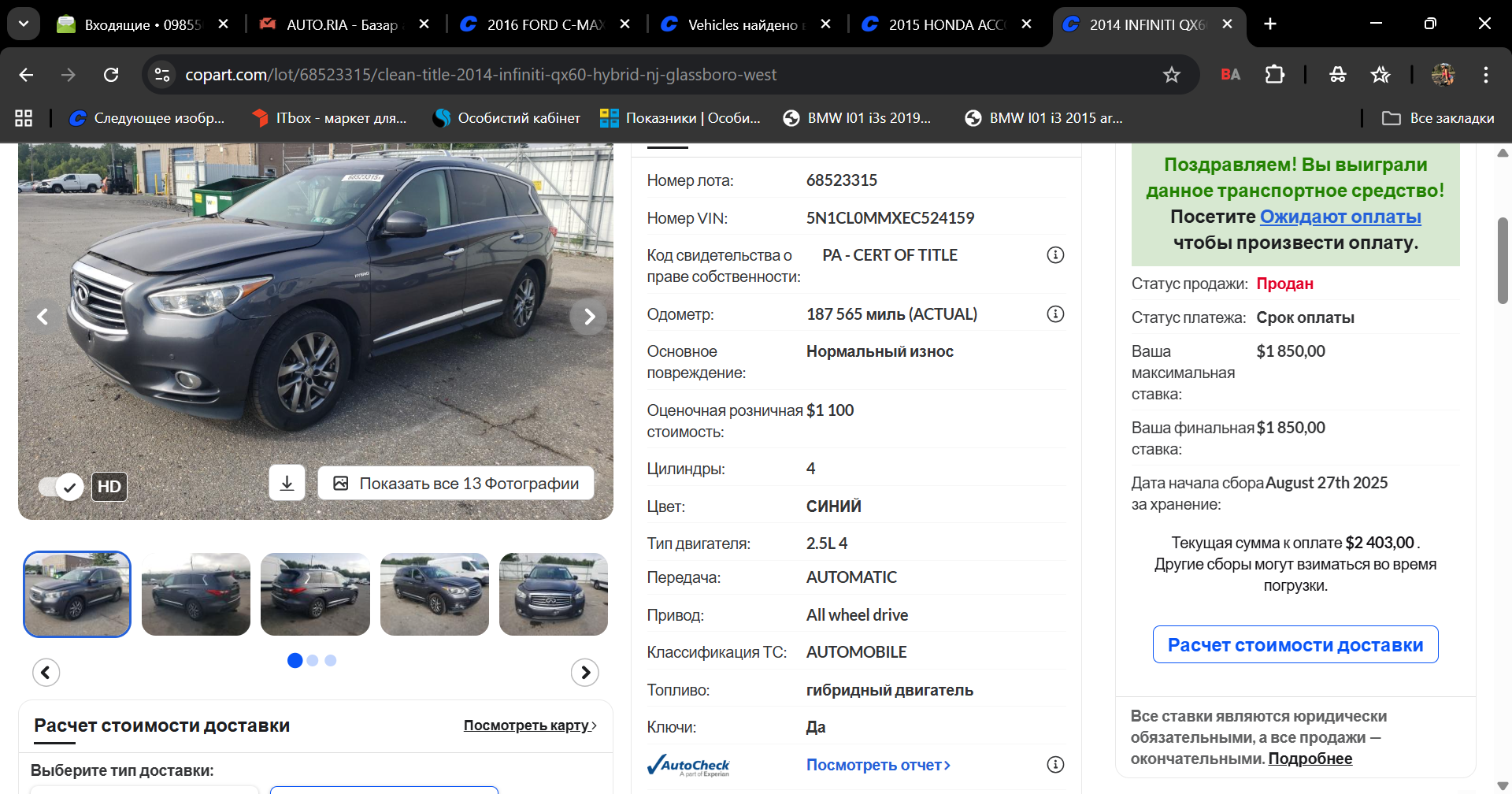Select the front-view Infiniti thumbnail
This screenshot has height=794, width=1512.
click(x=553, y=595)
